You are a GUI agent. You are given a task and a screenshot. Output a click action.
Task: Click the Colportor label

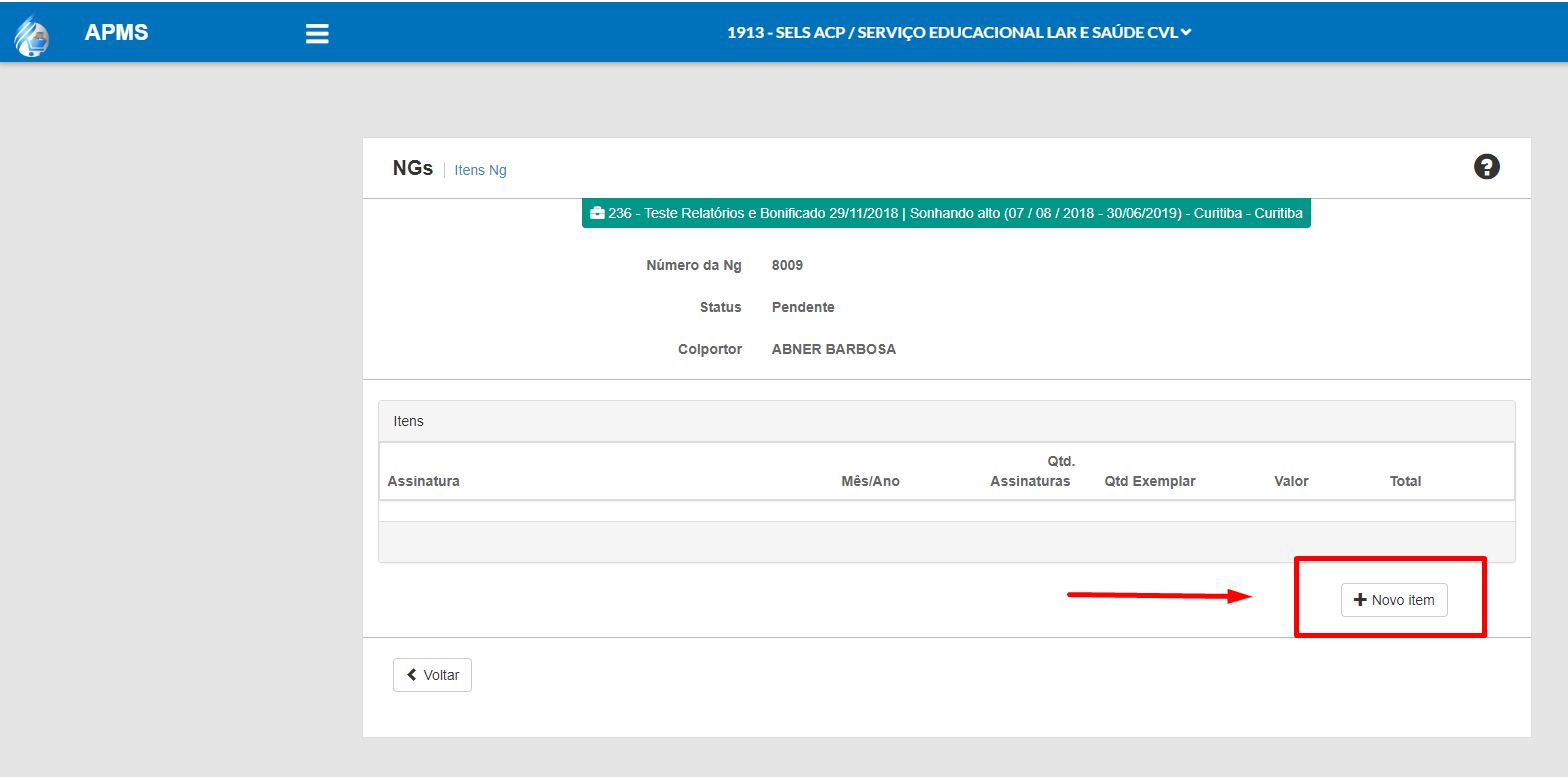click(710, 349)
